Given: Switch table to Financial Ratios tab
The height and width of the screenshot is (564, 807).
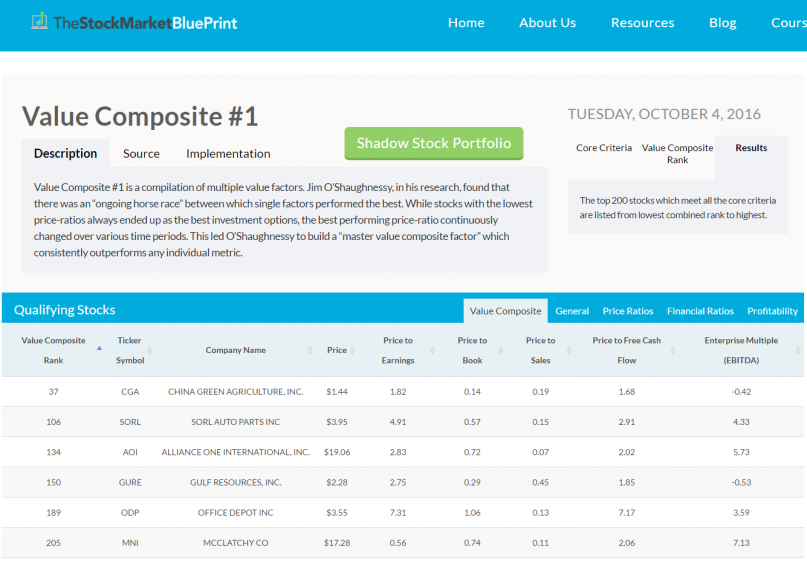Looking at the screenshot, I should [700, 311].
